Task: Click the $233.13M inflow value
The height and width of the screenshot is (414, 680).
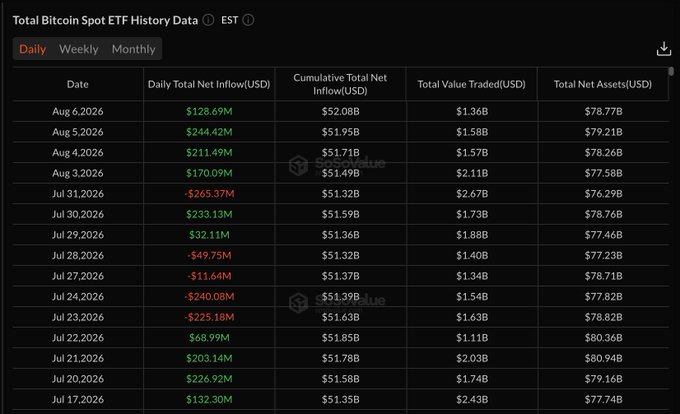Action: [209, 214]
